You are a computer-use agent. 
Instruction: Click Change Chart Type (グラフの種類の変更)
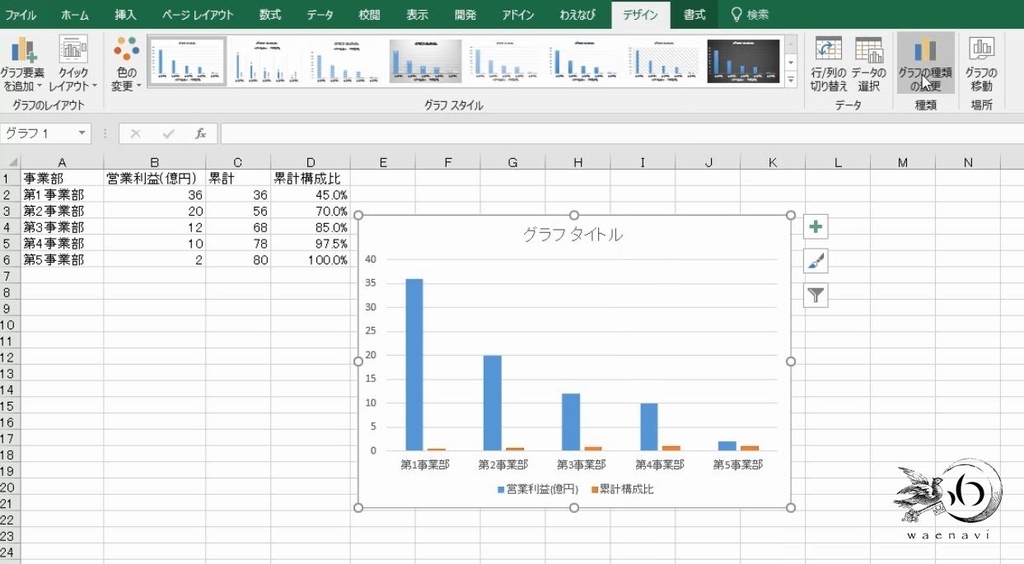925,64
